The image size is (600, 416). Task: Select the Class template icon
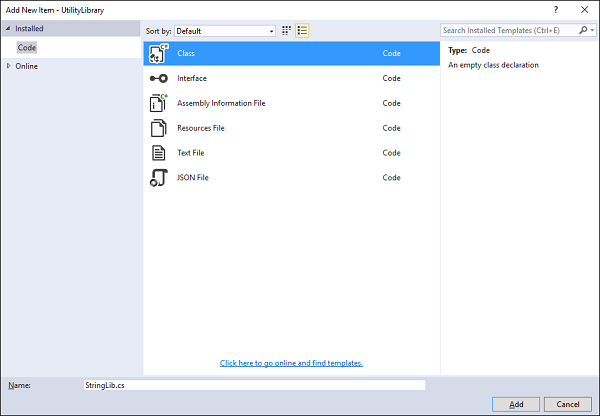click(158, 53)
